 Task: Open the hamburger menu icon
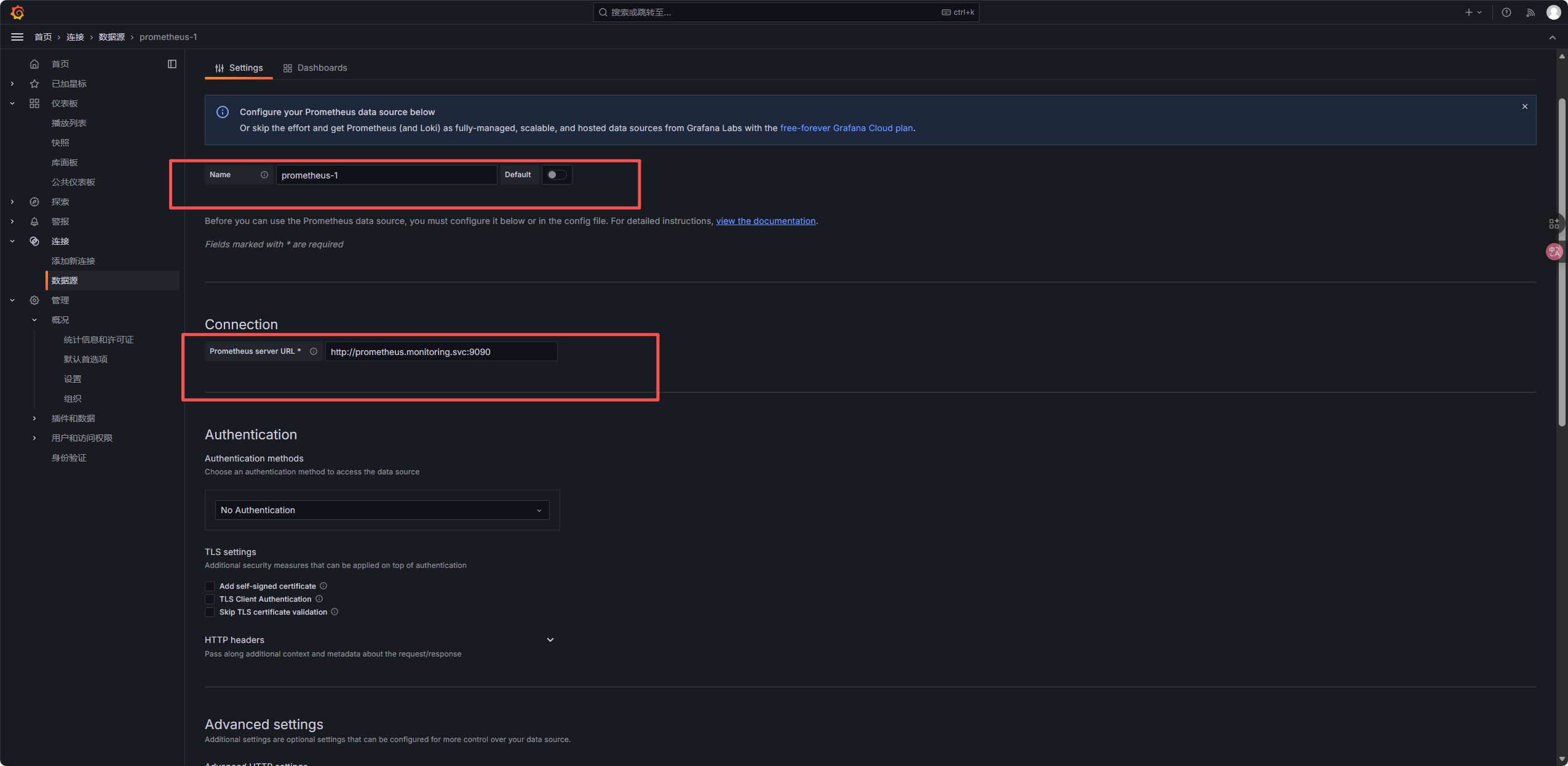(x=17, y=37)
